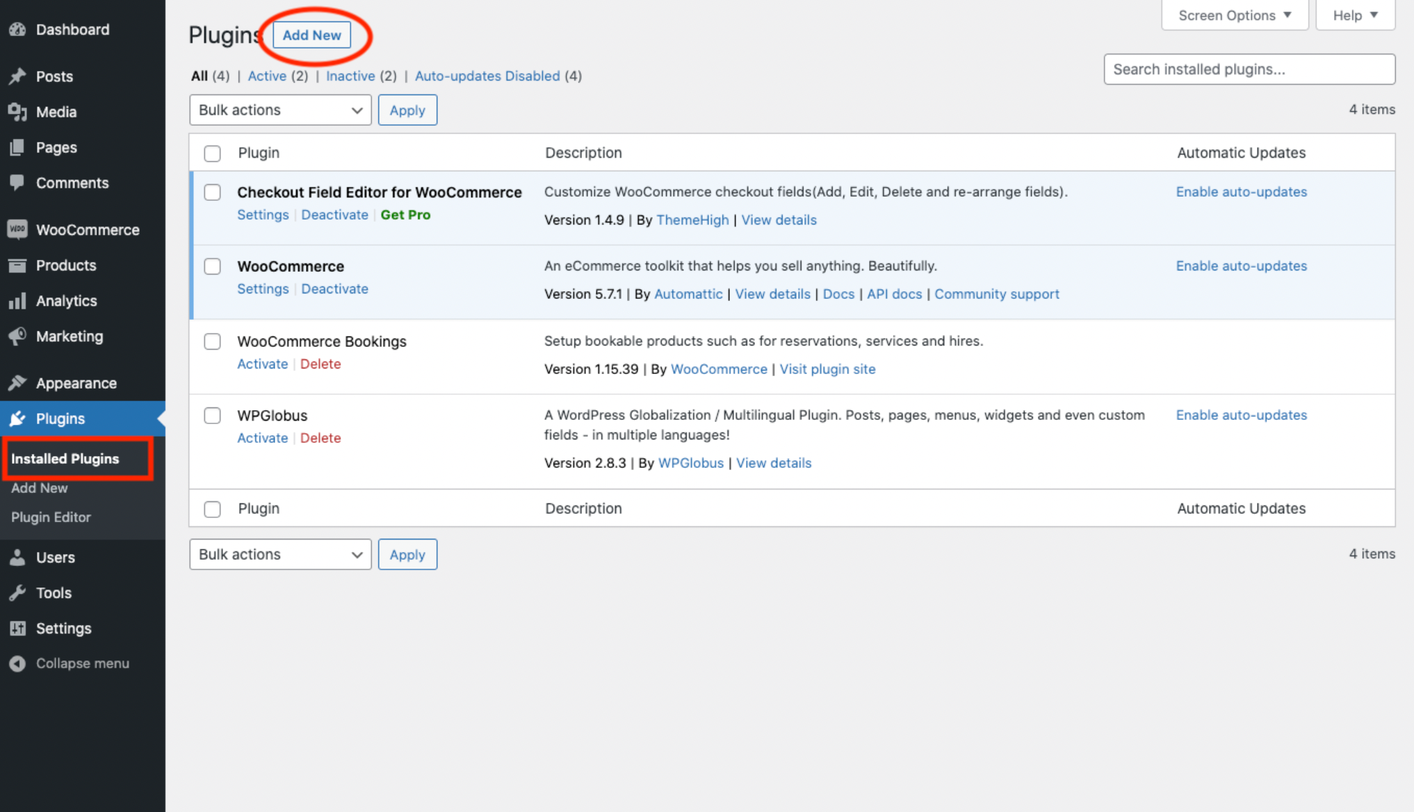Check the WooCommerce plugin row checkbox
This screenshot has height=812, width=1414.
coord(212,266)
